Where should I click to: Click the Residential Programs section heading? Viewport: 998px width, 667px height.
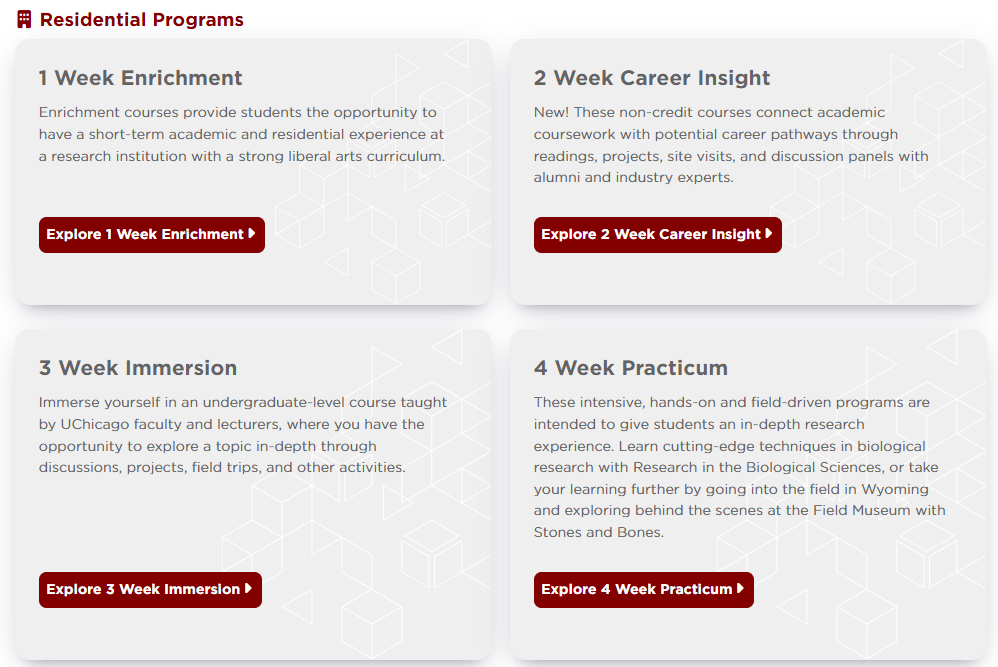point(141,20)
